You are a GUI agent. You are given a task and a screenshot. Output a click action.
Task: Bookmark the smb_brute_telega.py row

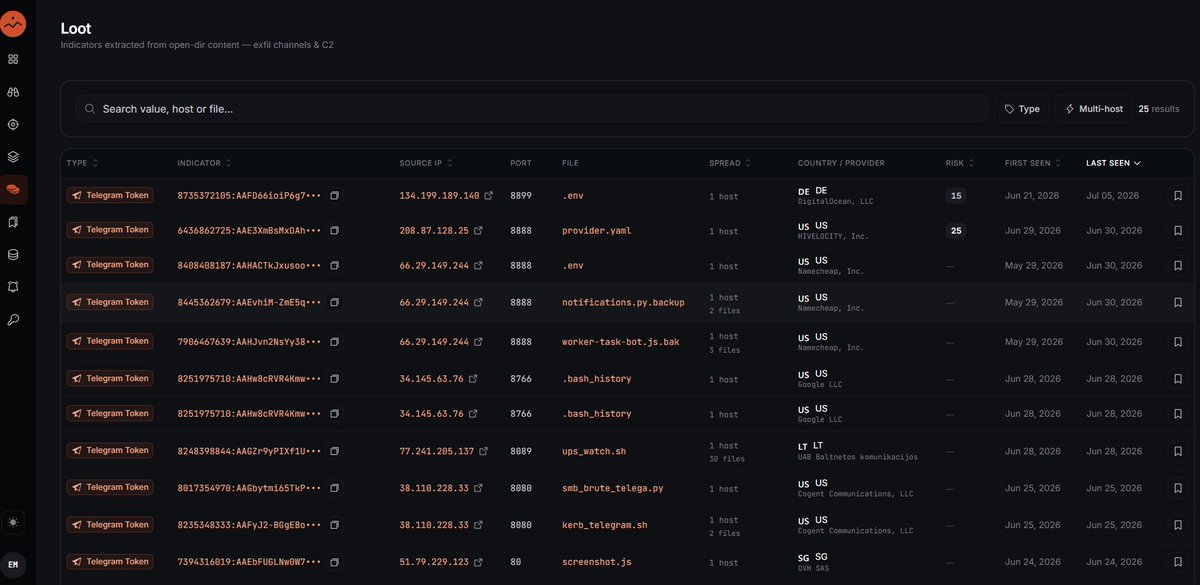pyautogui.click(x=1177, y=488)
